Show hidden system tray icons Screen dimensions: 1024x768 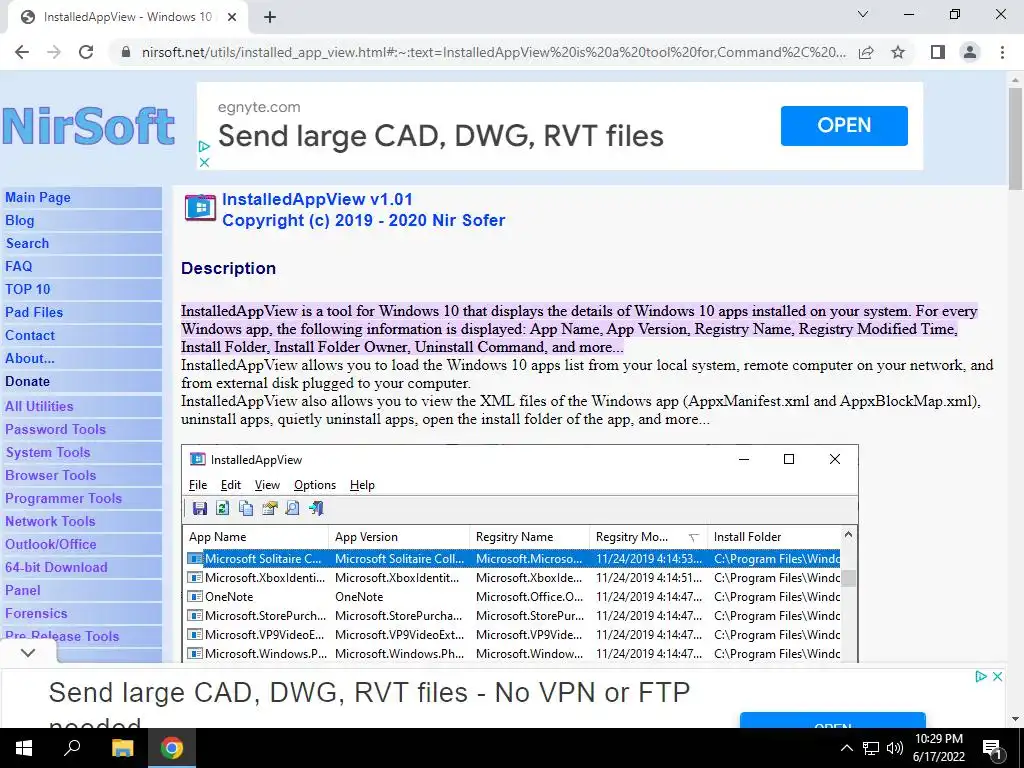(x=846, y=748)
